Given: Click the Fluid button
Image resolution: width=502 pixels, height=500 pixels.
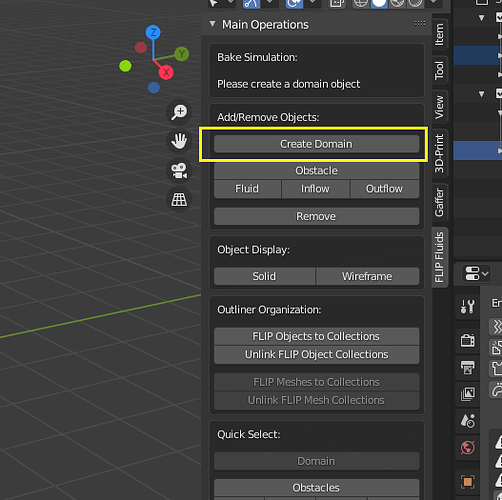Looking at the screenshot, I should click(247, 189).
